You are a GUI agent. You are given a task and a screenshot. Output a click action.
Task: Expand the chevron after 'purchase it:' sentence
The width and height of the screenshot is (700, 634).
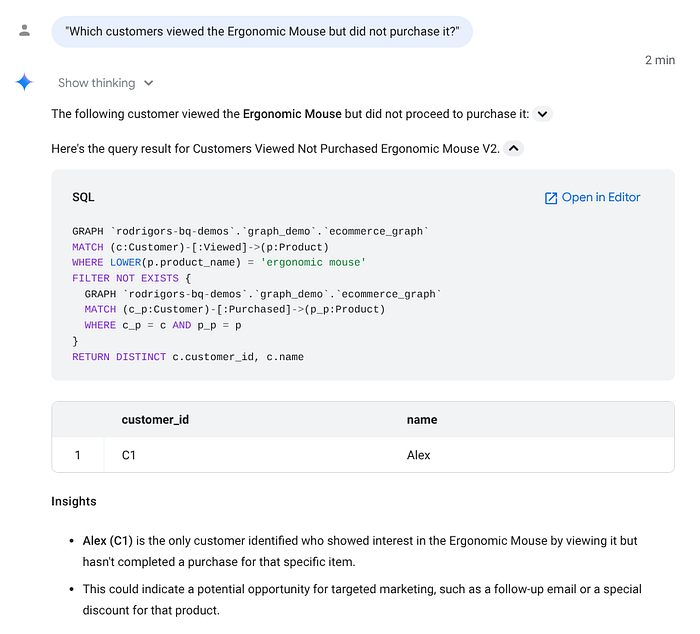coord(542,114)
